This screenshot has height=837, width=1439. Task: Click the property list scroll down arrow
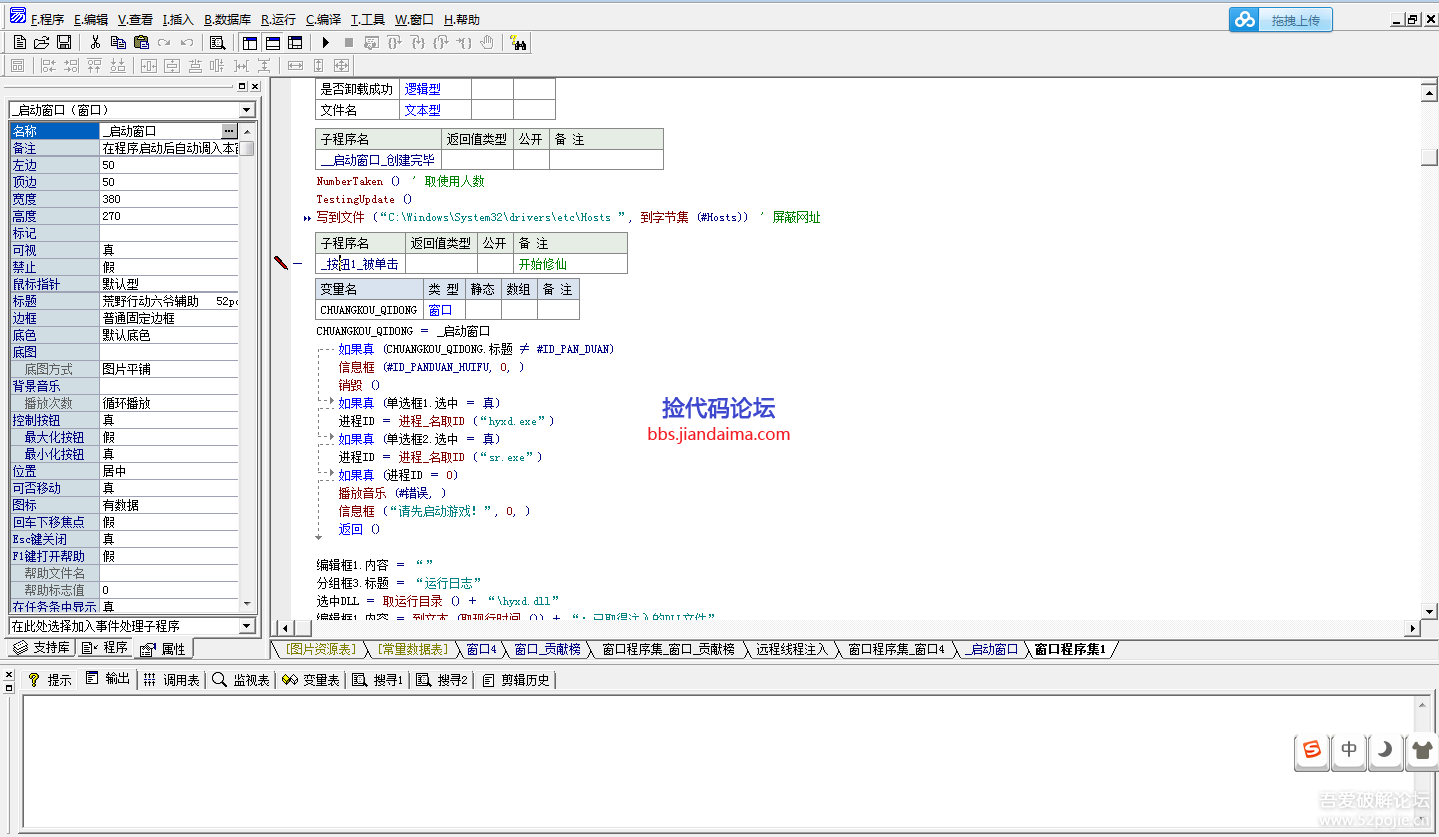click(x=247, y=603)
